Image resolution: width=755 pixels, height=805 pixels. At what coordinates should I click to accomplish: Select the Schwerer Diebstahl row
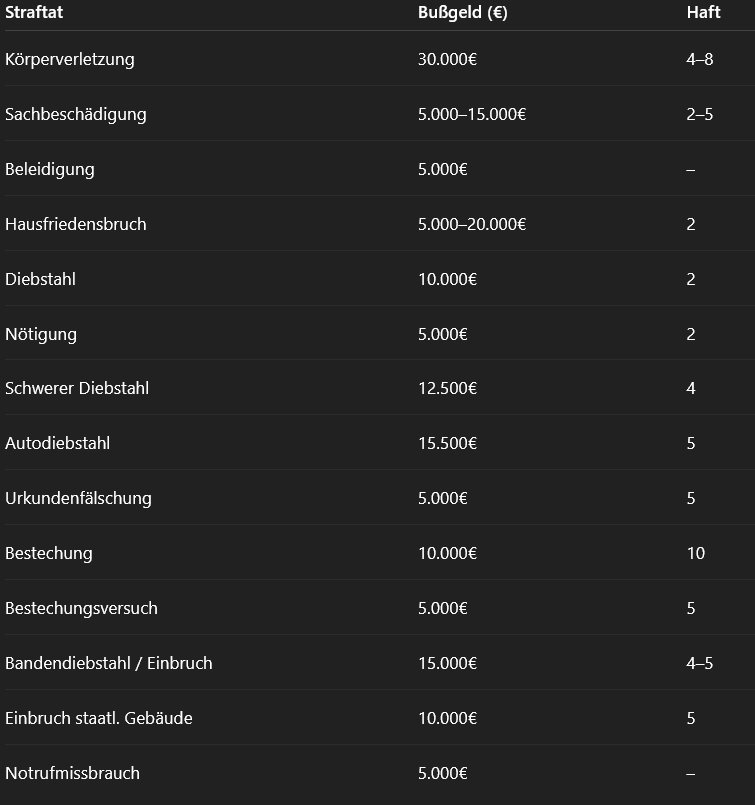click(77, 388)
